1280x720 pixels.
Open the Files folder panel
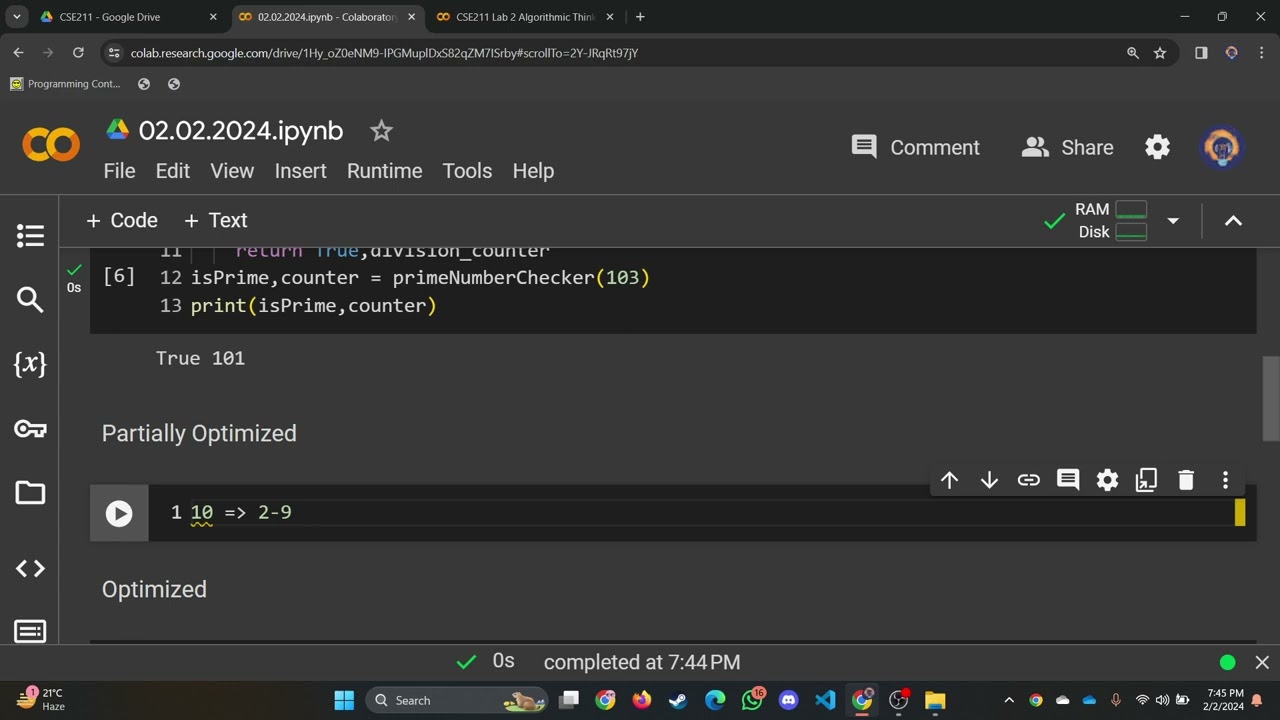[x=30, y=492]
